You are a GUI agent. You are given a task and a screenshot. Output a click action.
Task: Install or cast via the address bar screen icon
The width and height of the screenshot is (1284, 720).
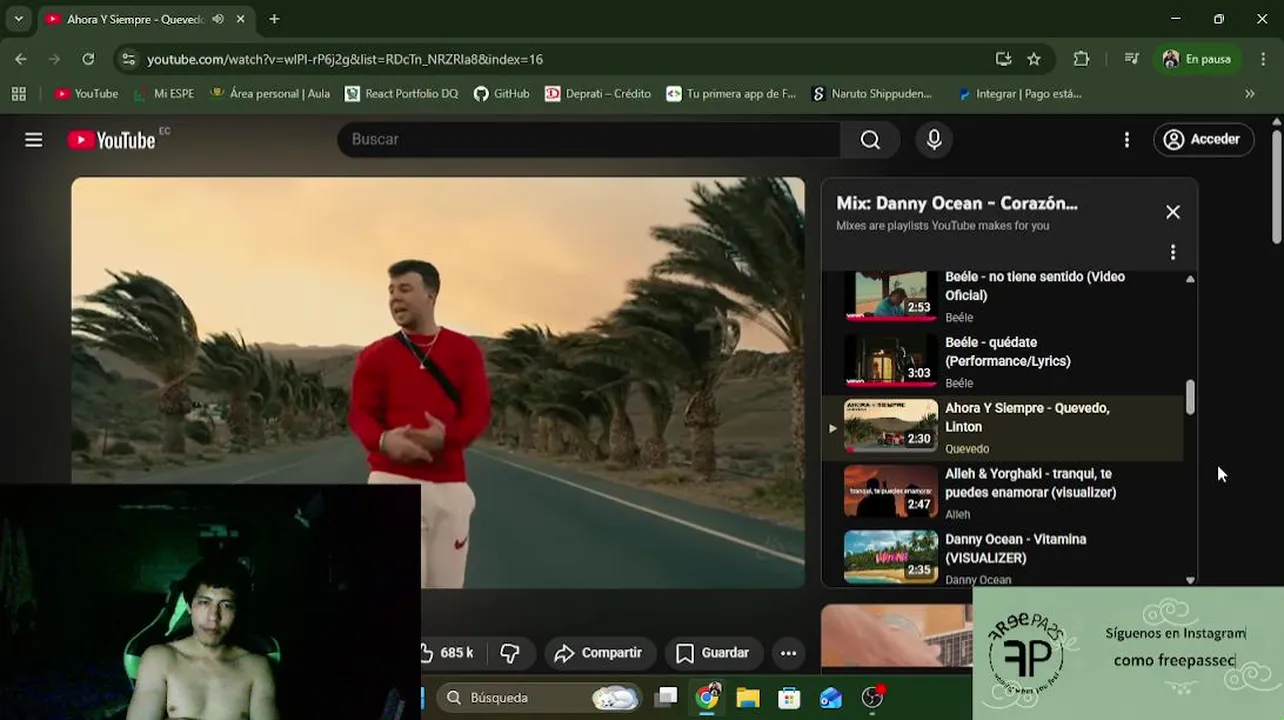tap(1003, 59)
